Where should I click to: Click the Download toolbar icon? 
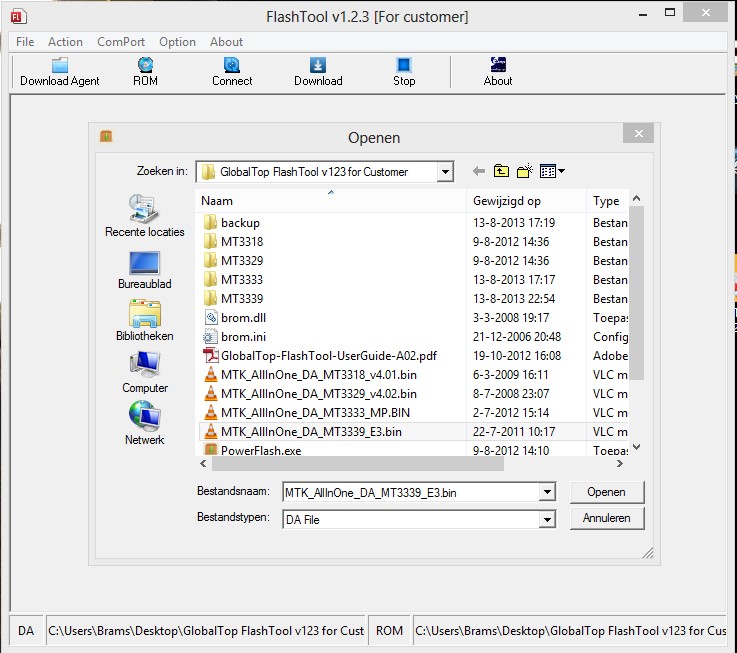318,65
